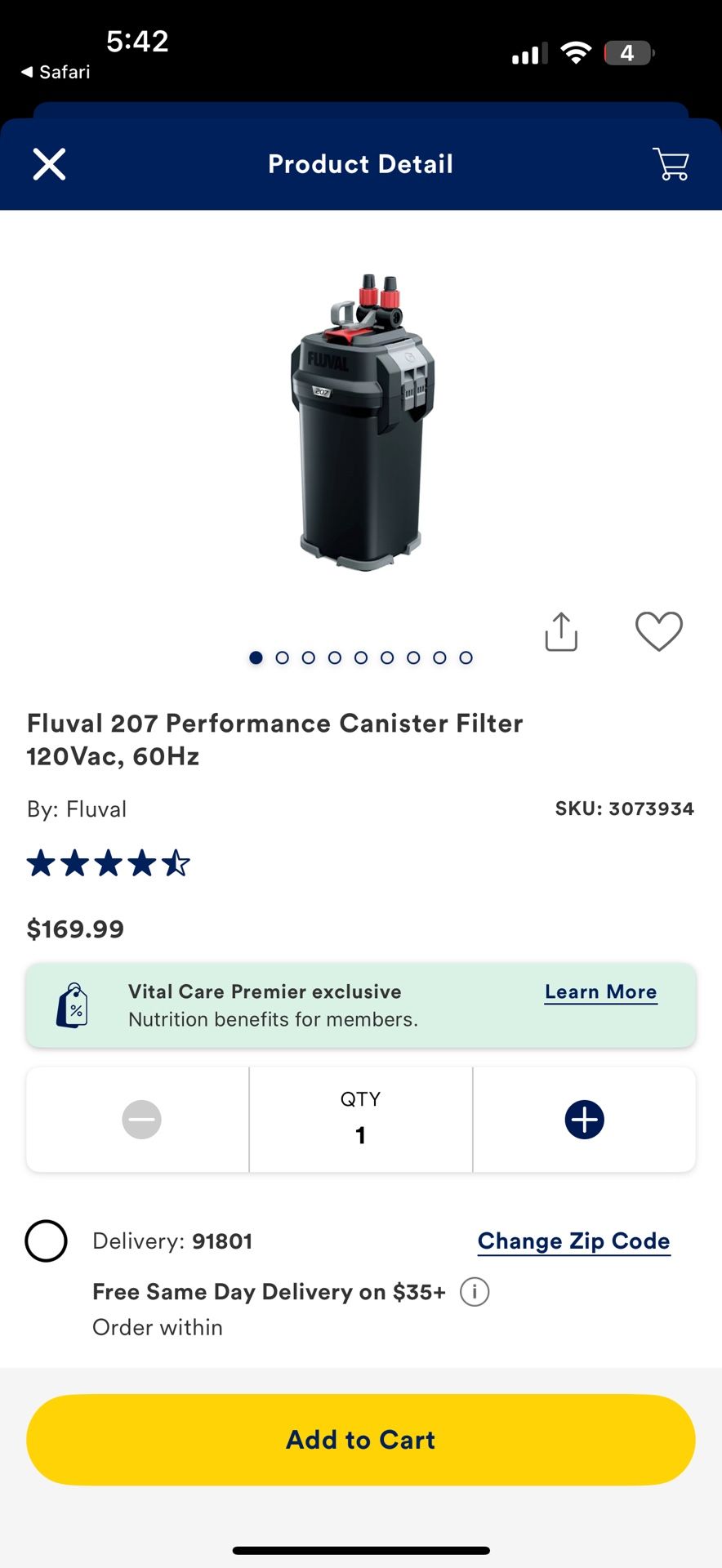Click the Vital Care price tag icon
This screenshot has width=722, height=1568.
pos(72,1004)
